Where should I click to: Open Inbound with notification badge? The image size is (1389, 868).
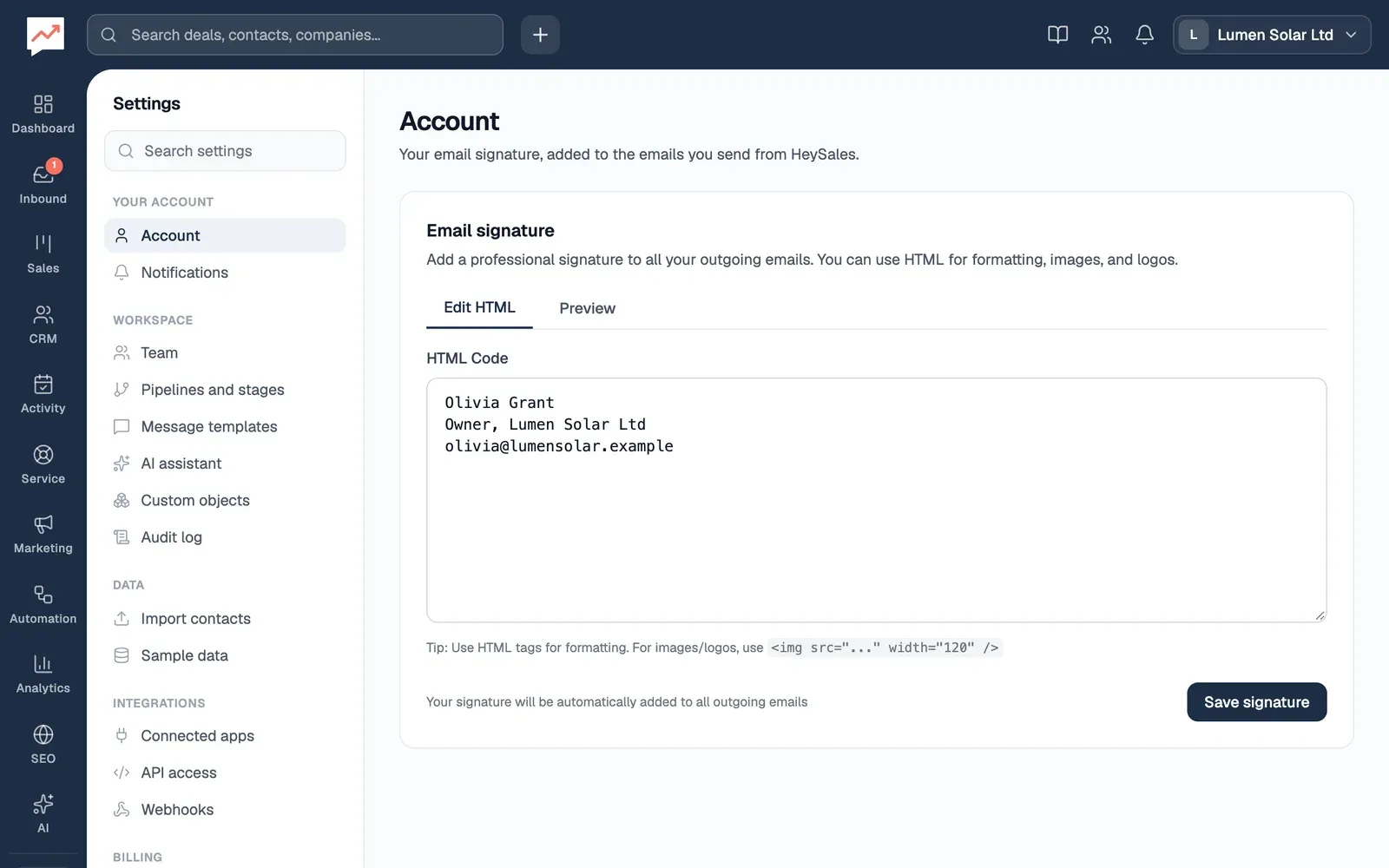coord(43,184)
